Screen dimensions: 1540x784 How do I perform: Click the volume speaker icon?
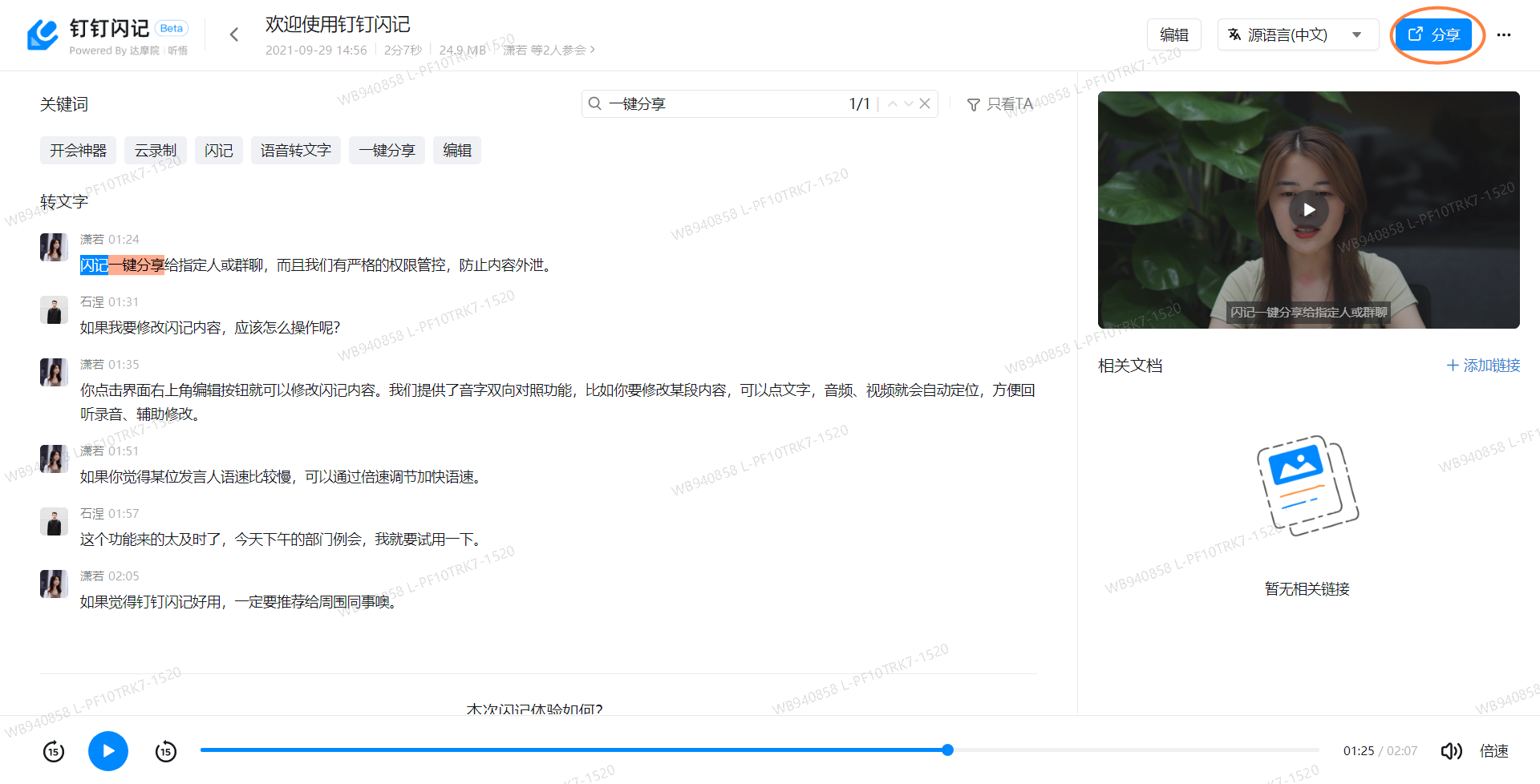click(1451, 750)
